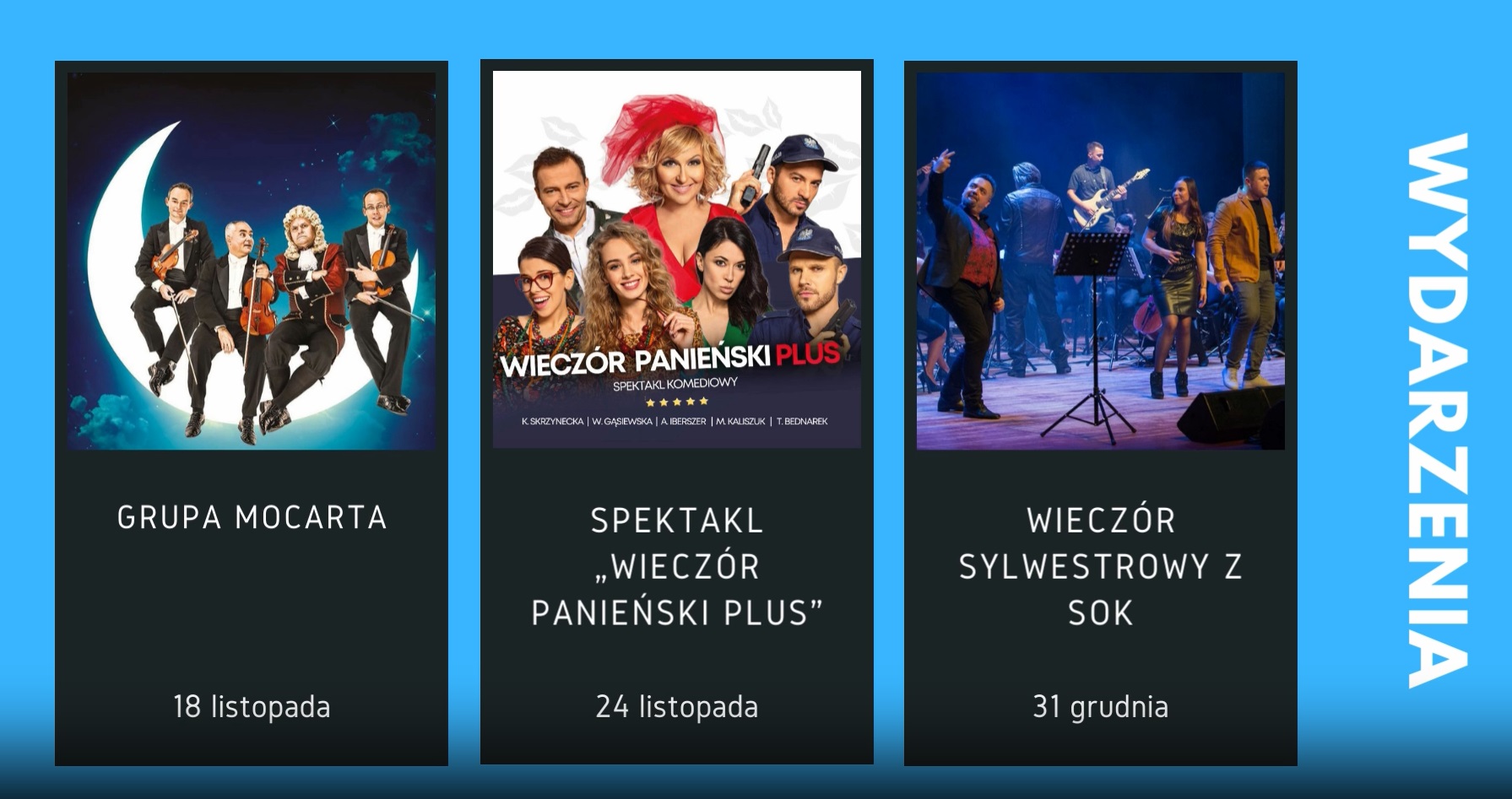Select the 24 listopada date
The height and width of the screenshot is (799, 1512).
677,707
